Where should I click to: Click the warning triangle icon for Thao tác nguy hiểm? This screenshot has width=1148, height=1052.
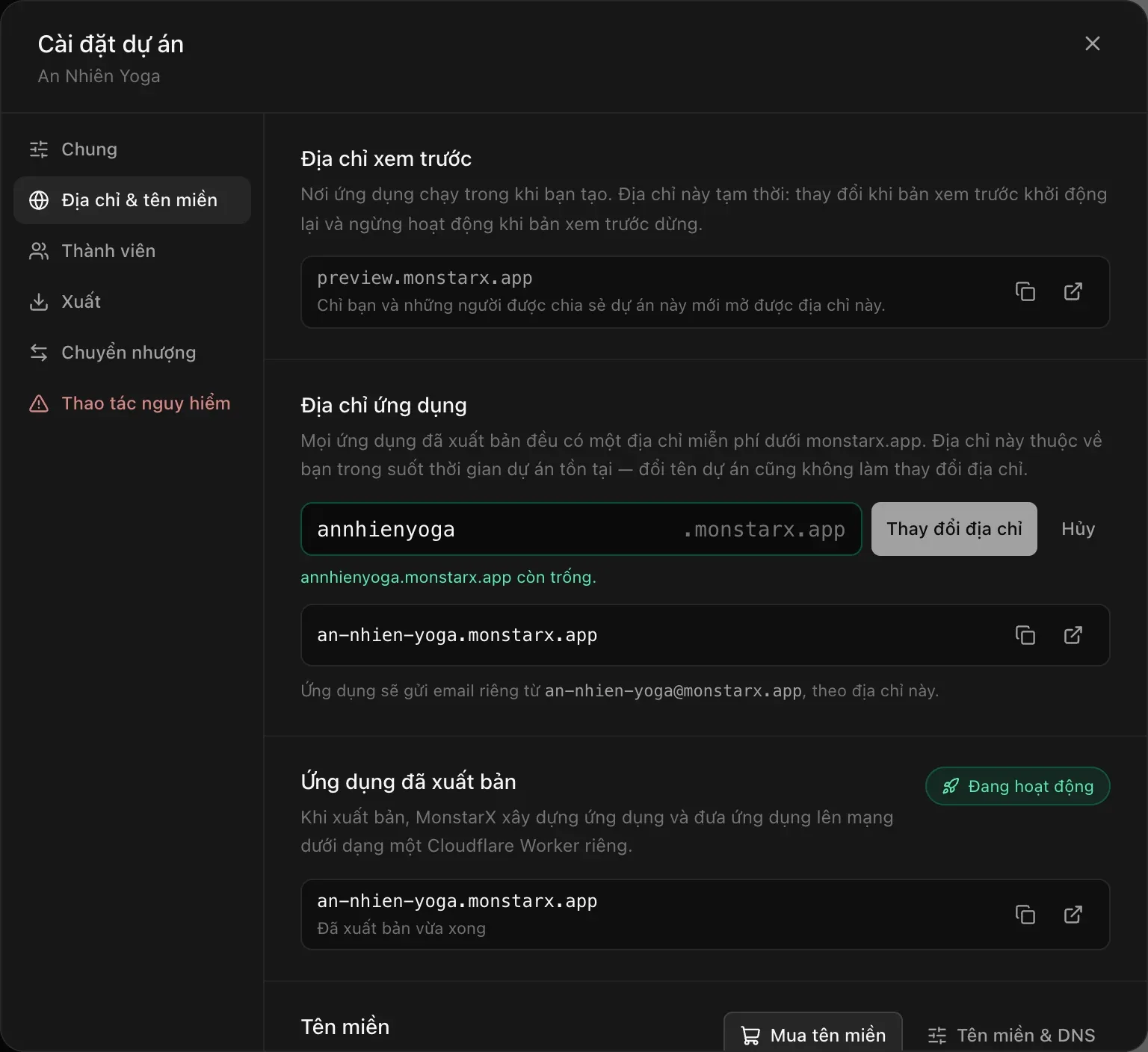pos(39,403)
